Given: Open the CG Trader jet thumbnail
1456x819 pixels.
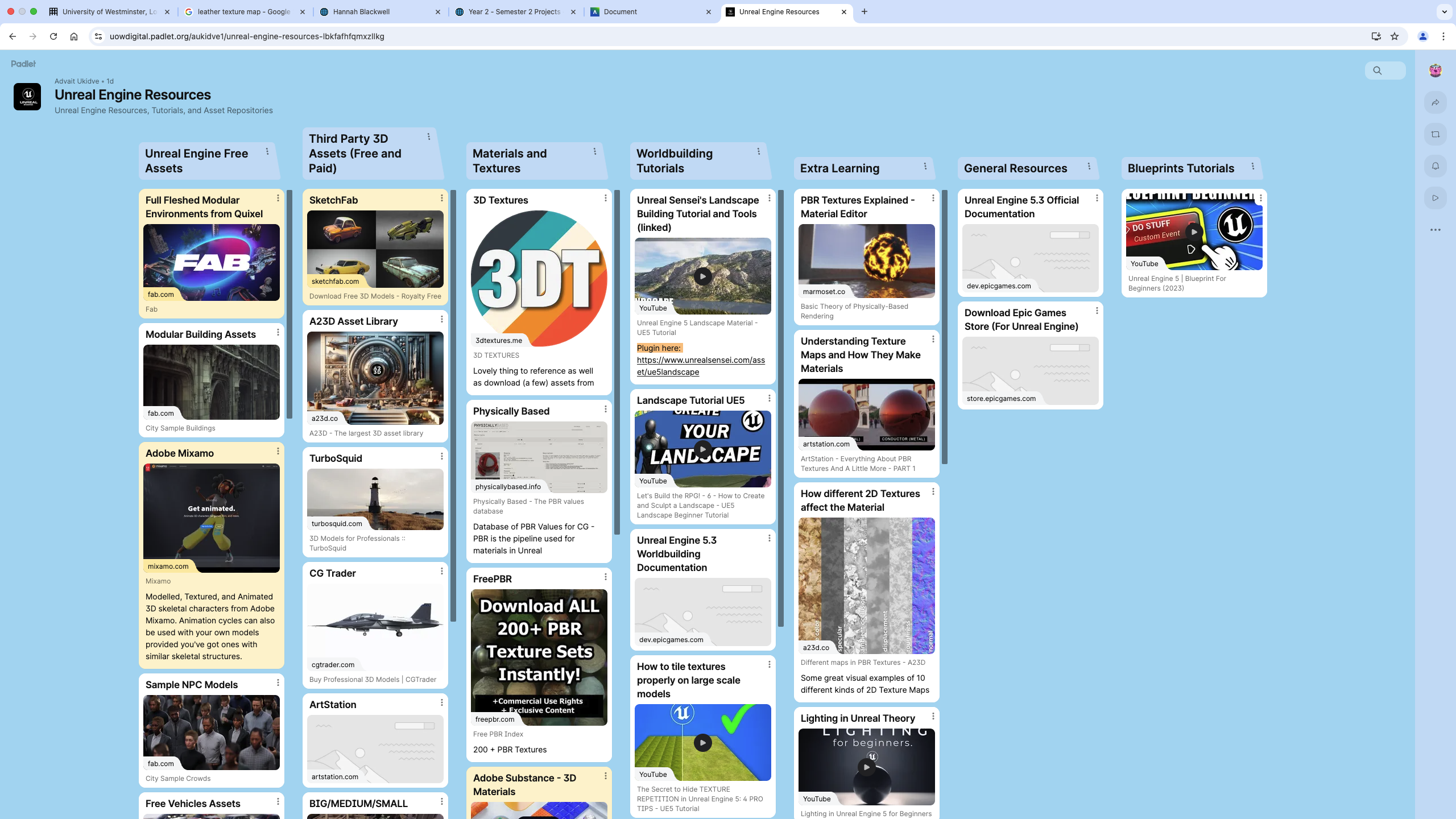Looking at the screenshot, I should pyautogui.click(x=375, y=627).
